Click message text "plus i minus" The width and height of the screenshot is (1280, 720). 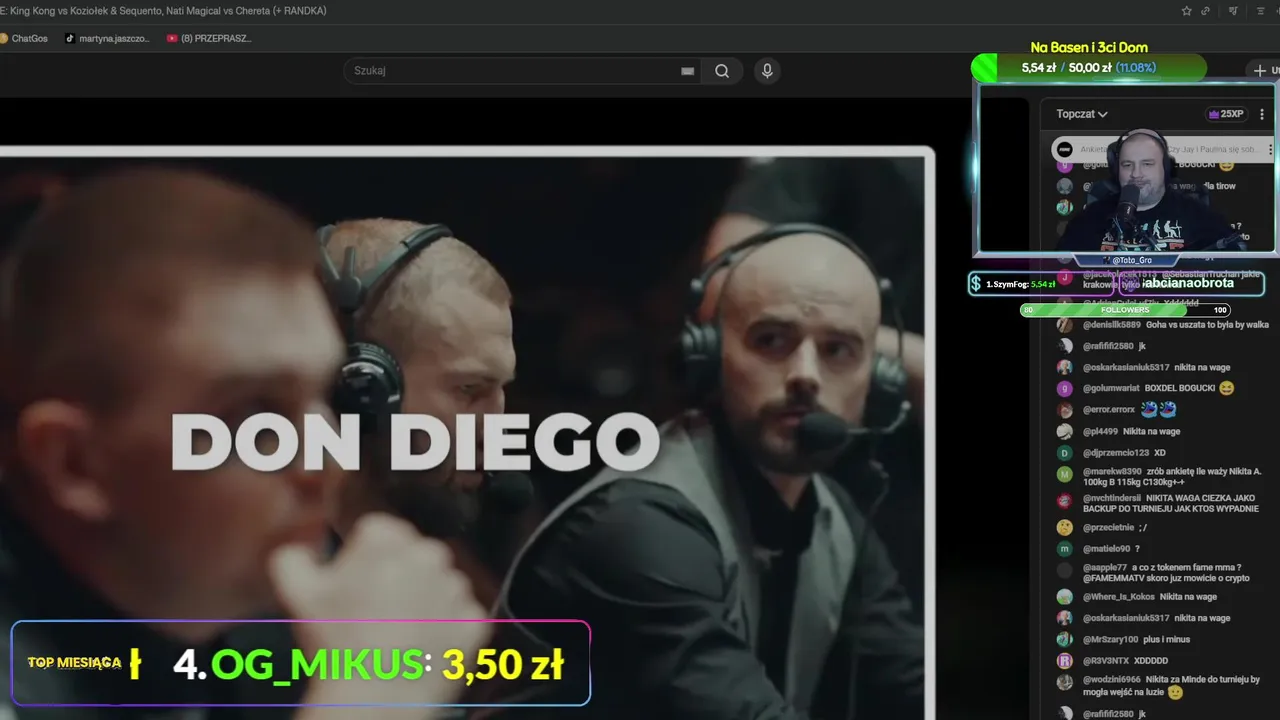point(1167,639)
